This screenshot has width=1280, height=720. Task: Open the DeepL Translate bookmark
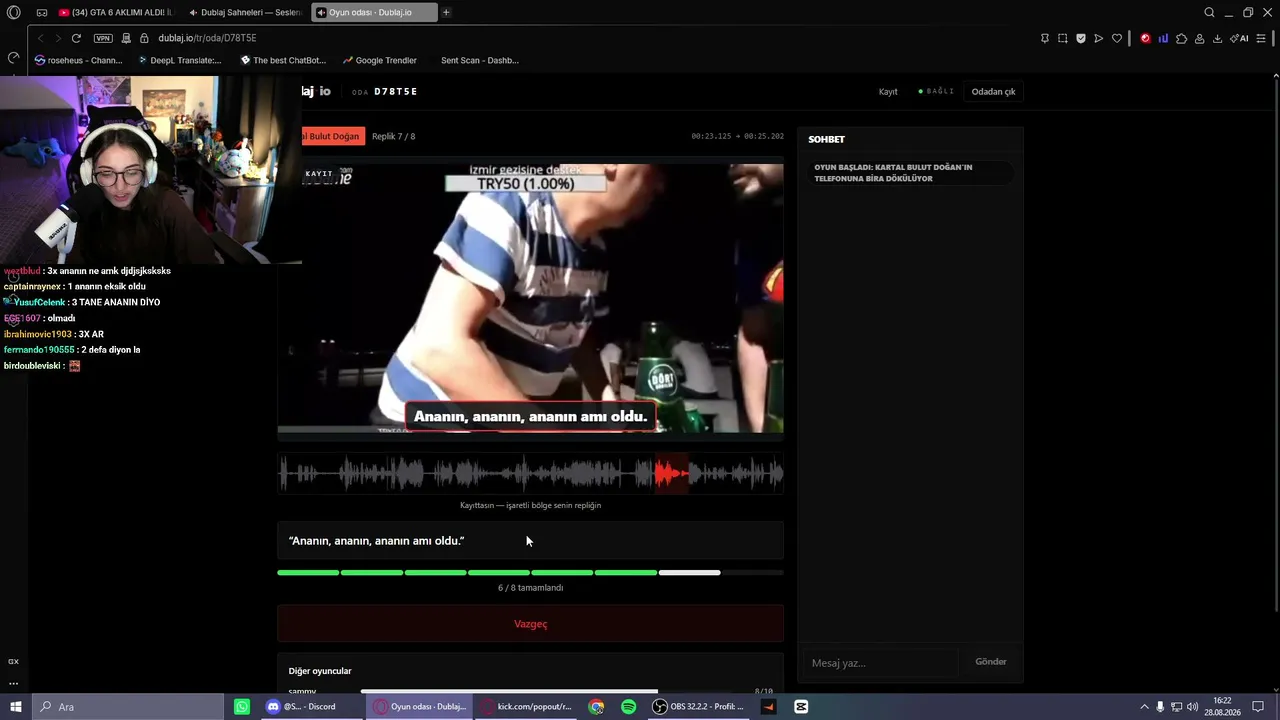179,60
